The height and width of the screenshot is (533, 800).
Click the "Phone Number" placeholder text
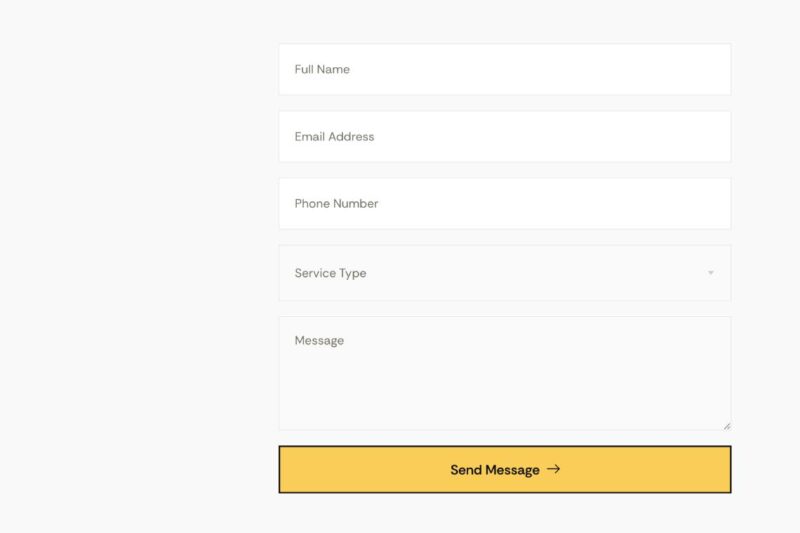point(336,203)
